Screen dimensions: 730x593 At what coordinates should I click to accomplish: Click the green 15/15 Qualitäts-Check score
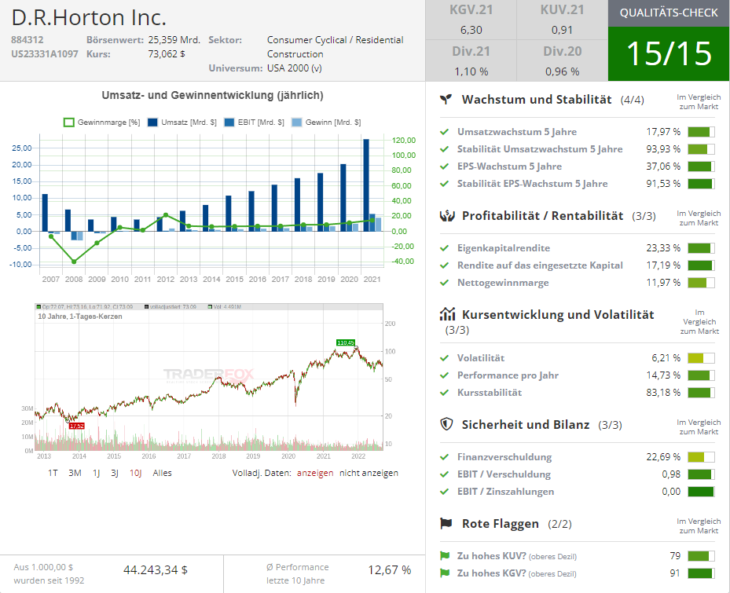pyautogui.click(x=667, y=54)
